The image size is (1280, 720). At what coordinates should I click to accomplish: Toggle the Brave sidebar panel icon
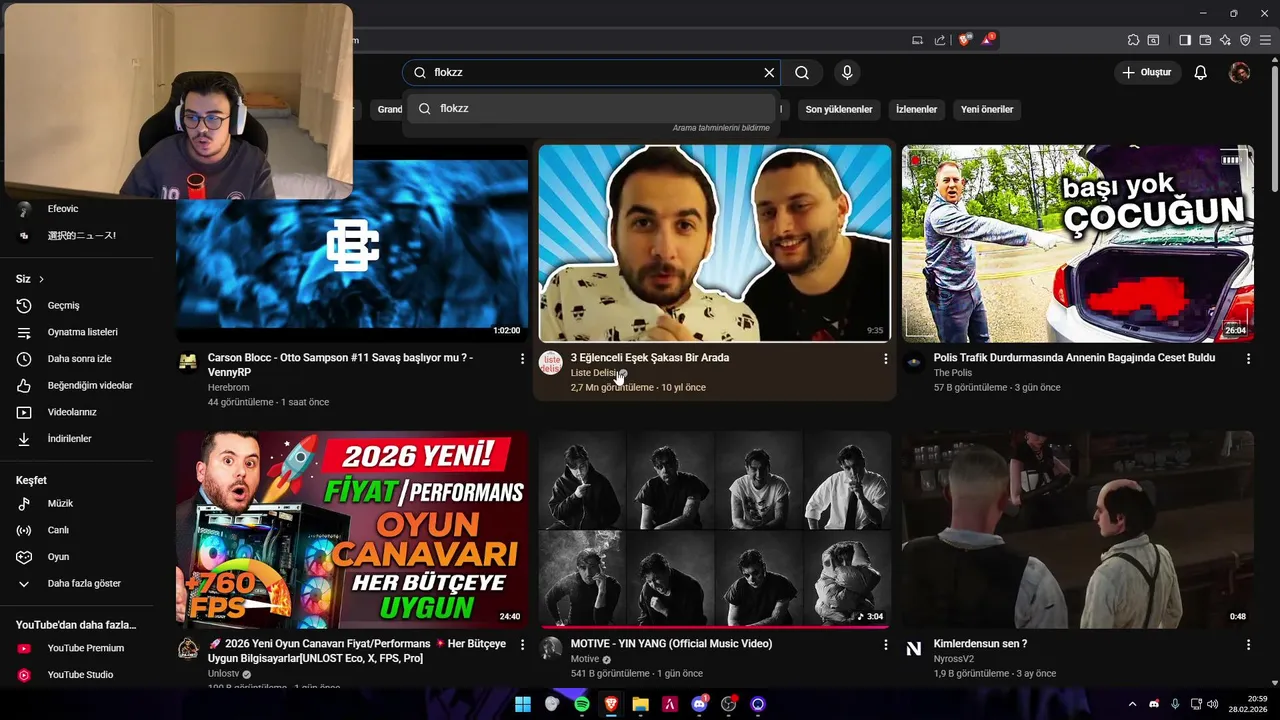[x=1185, y=40]
